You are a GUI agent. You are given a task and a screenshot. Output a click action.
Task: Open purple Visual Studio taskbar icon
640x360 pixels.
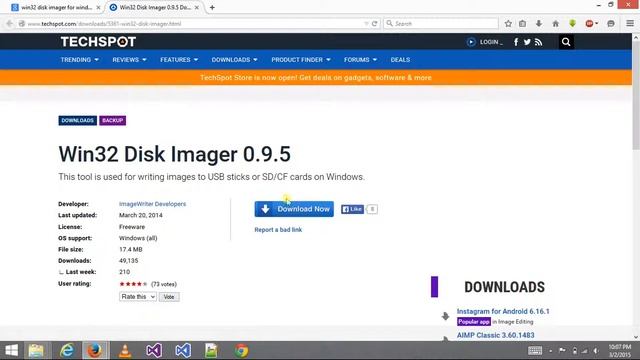point(154,351)
